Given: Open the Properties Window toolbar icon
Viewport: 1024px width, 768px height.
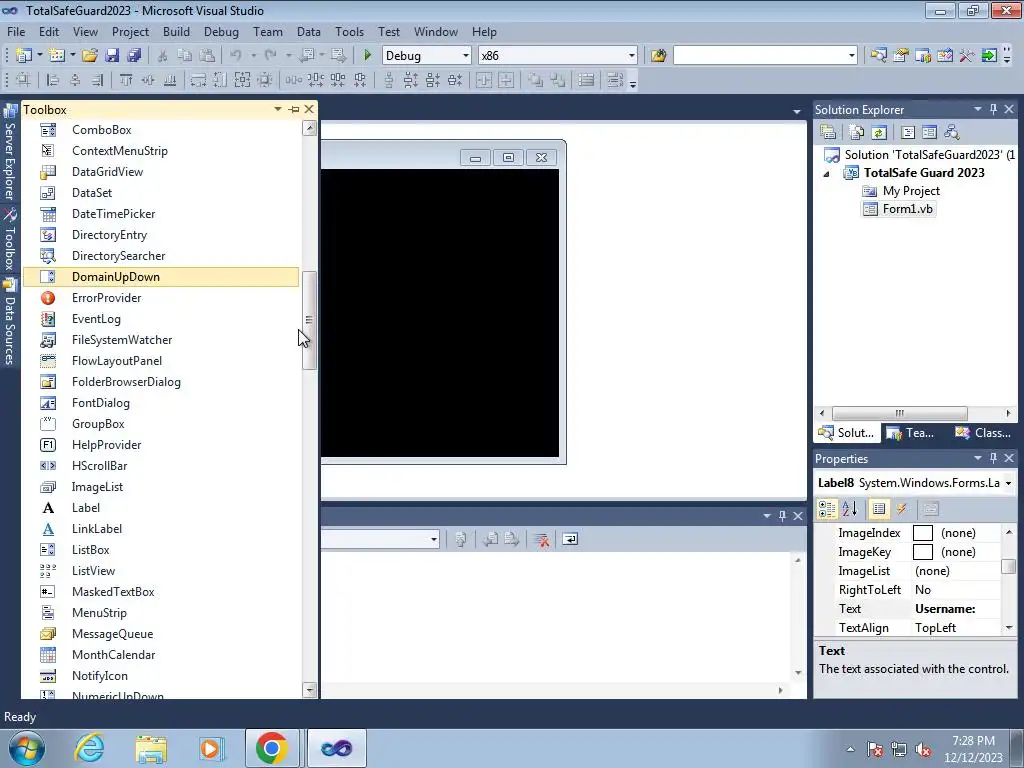Looking at the screenshot, I should [901, 56].
